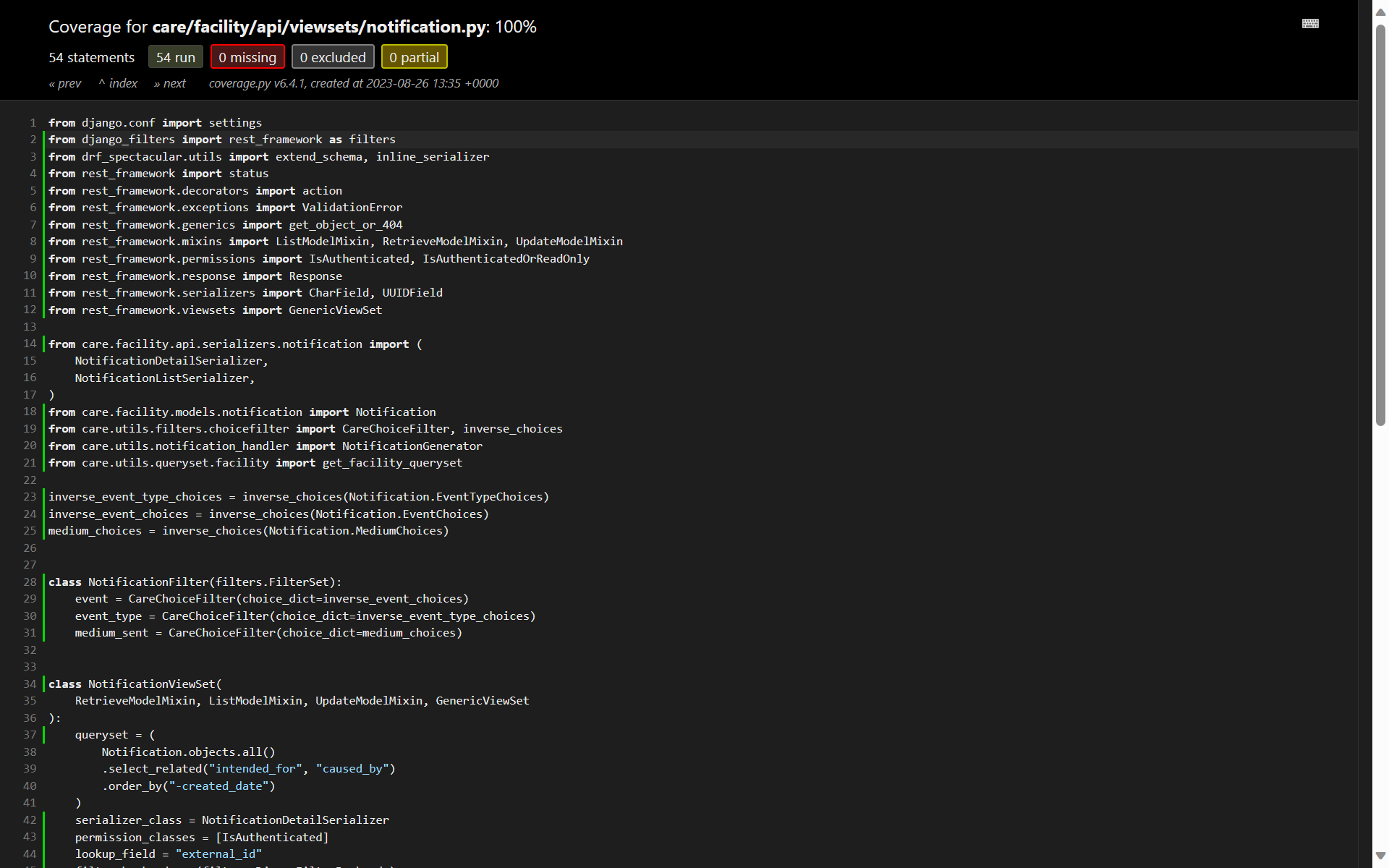Click the 54 statements label
The height and width of the screenshot is (868, 1389).
tap(91, 57)
